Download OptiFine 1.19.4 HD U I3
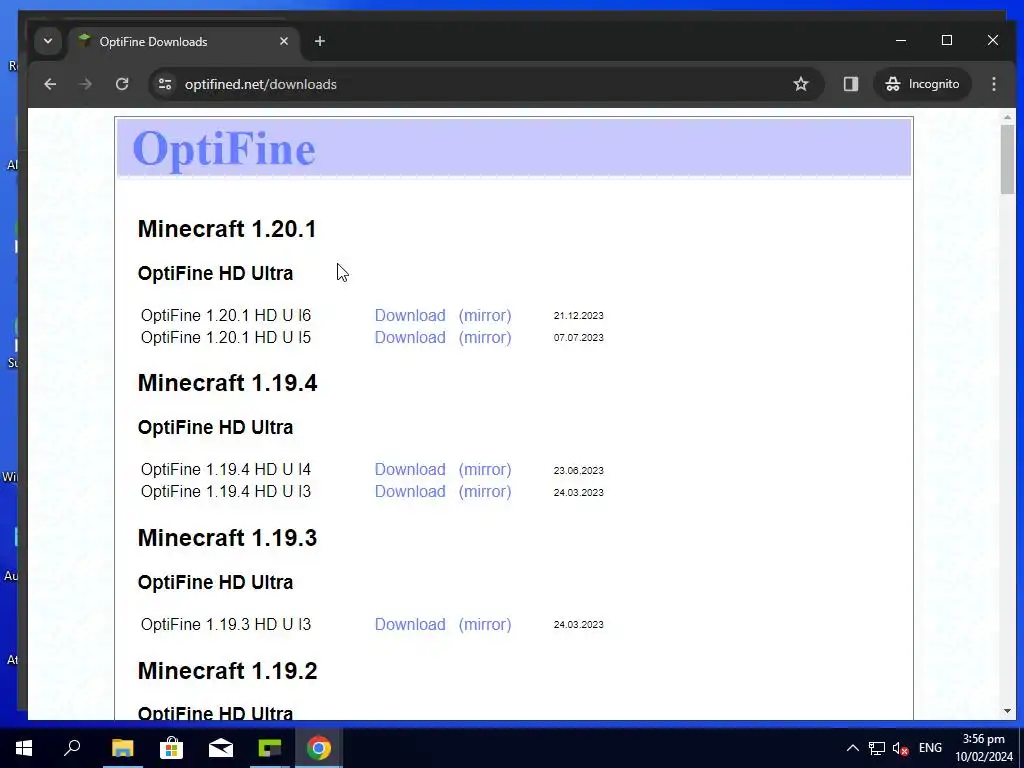 tap(410, 492)
